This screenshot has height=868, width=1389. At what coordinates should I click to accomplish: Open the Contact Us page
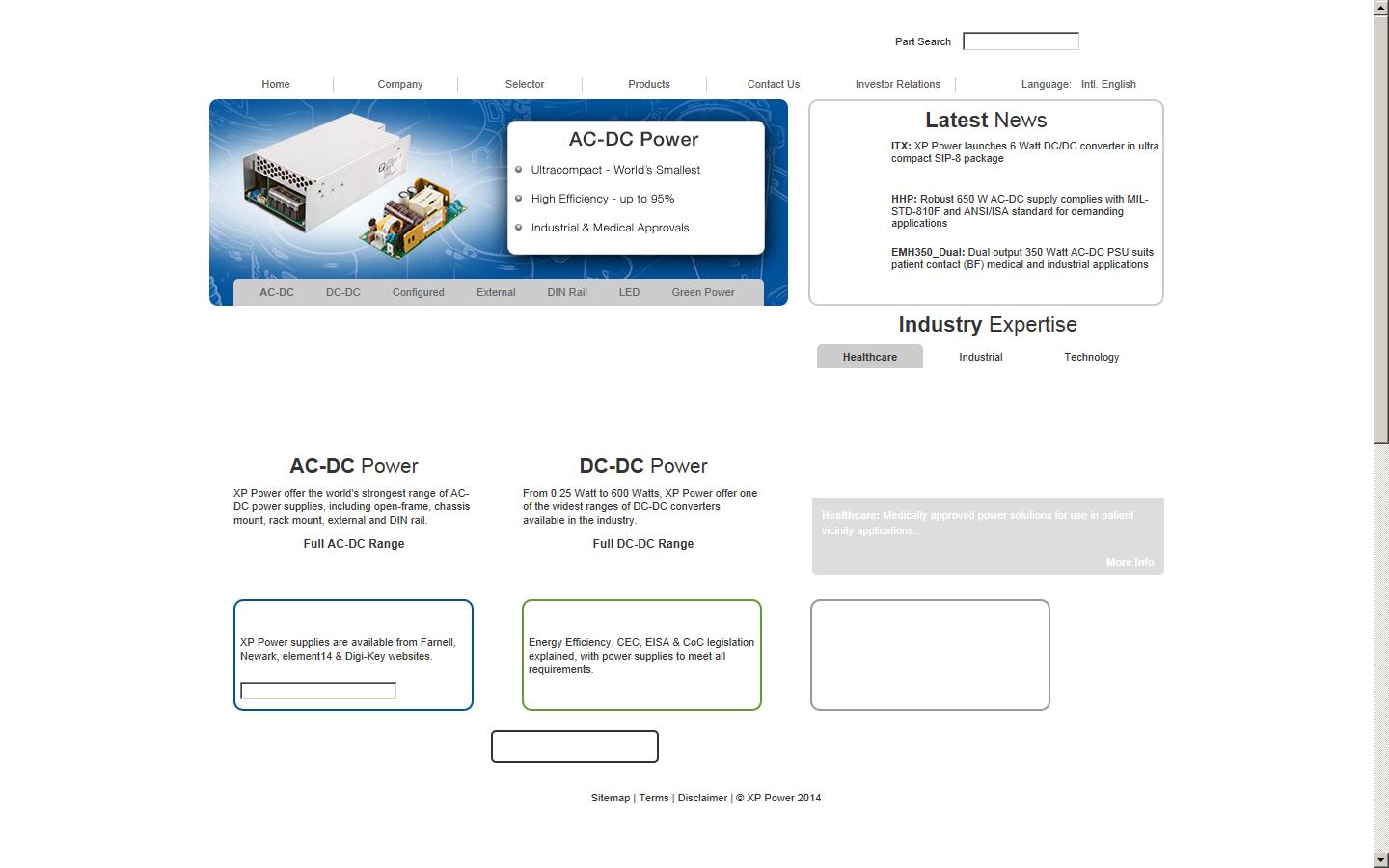click(x=772, y=84)
